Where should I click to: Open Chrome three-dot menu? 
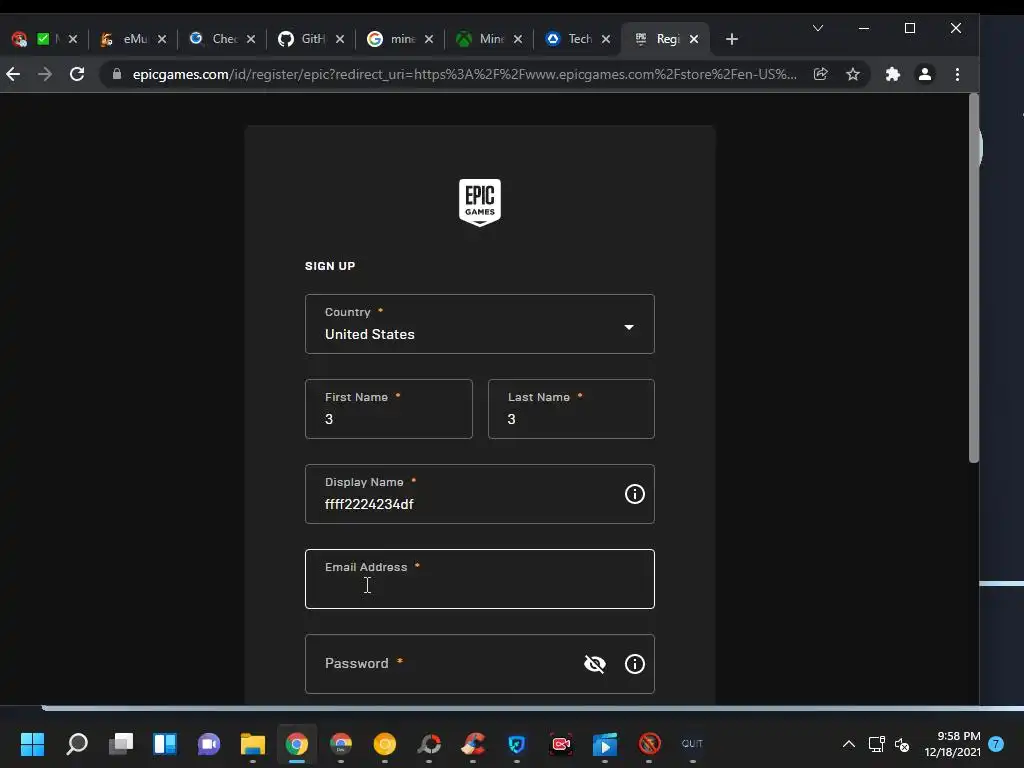click(x=957, y=74)
